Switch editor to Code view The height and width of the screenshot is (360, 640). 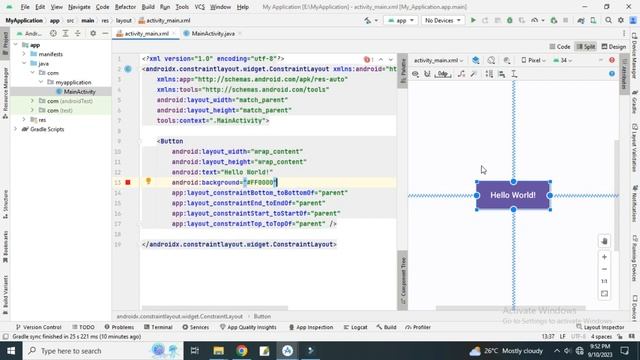(560, 47)
